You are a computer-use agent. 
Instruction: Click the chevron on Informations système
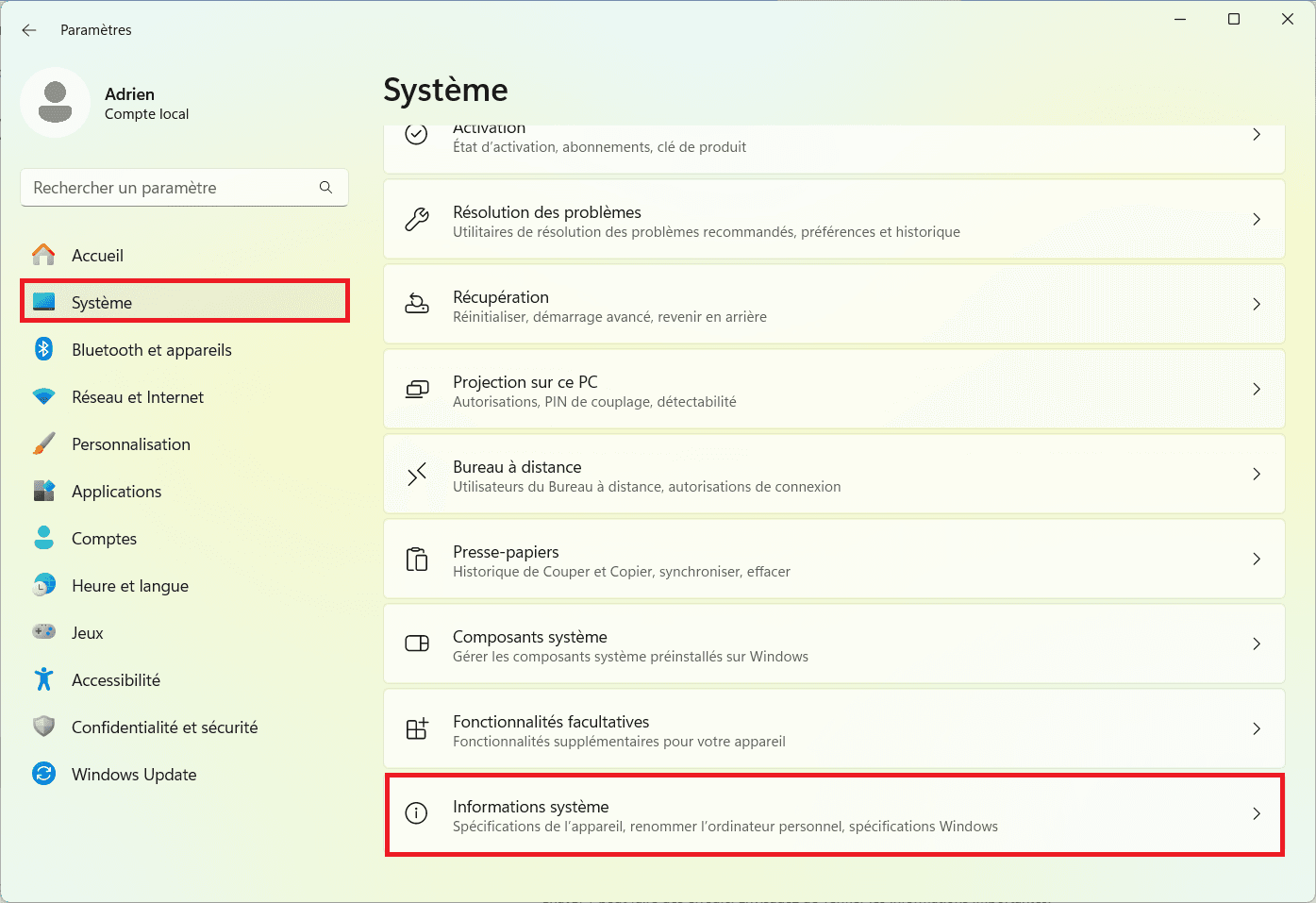pyautogui.click(x=1257, y=813)
